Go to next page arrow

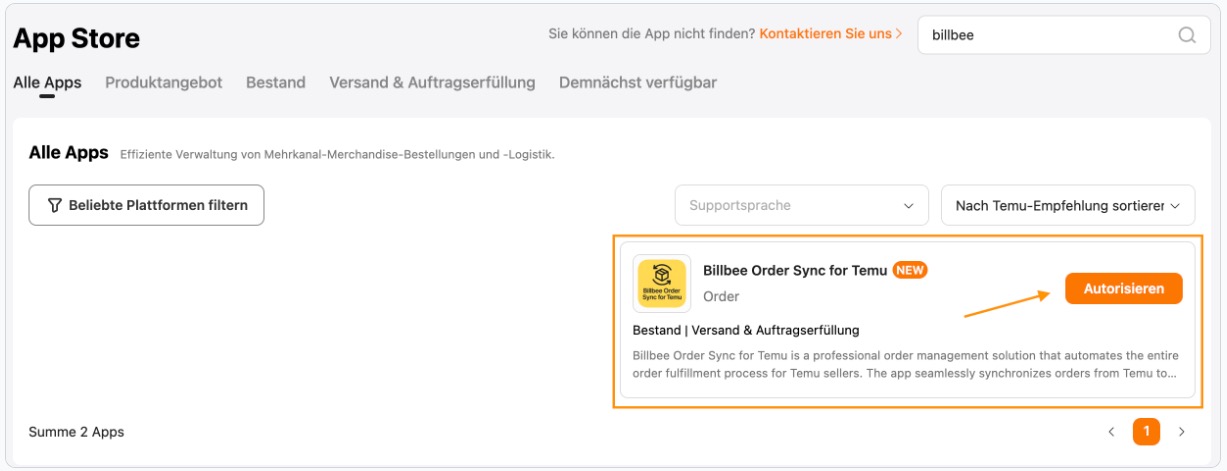click(1181, 432)
